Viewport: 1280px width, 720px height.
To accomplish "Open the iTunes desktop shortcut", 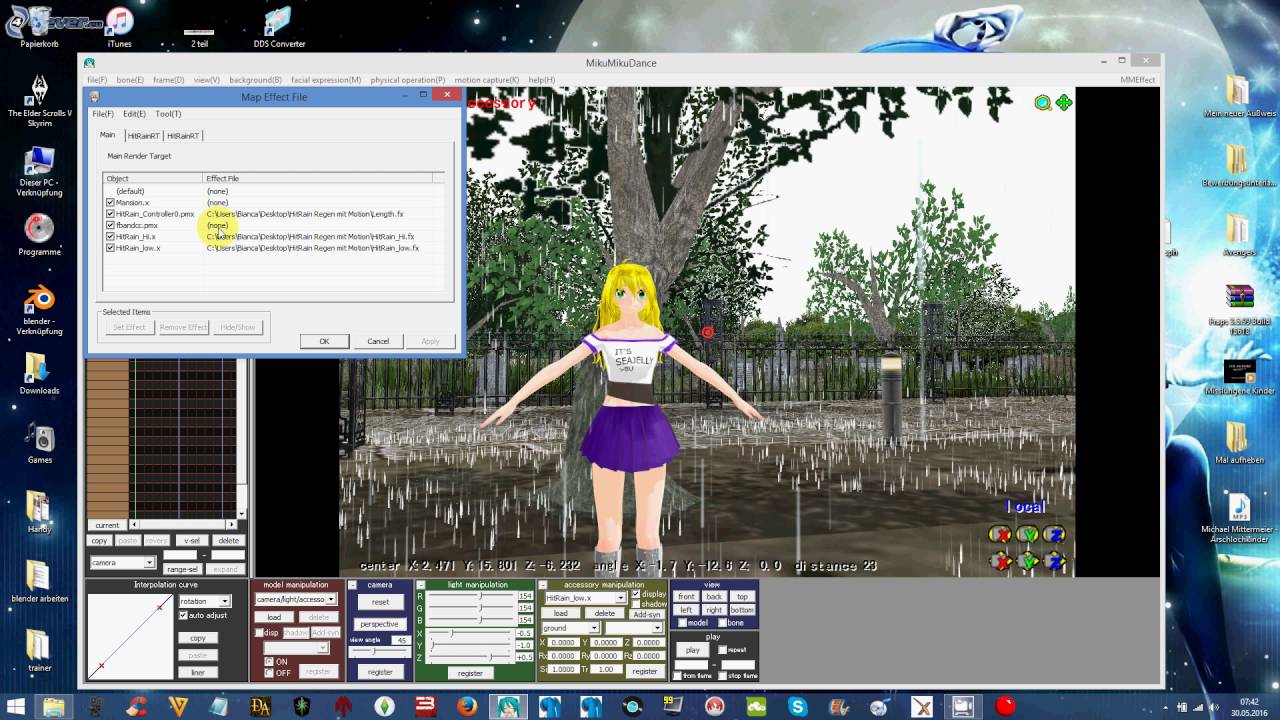I will click(x=119, y=25).
